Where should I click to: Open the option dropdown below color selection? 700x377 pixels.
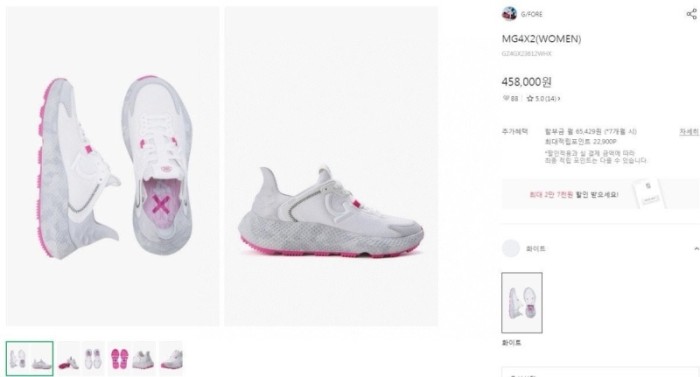coord(600,372)
